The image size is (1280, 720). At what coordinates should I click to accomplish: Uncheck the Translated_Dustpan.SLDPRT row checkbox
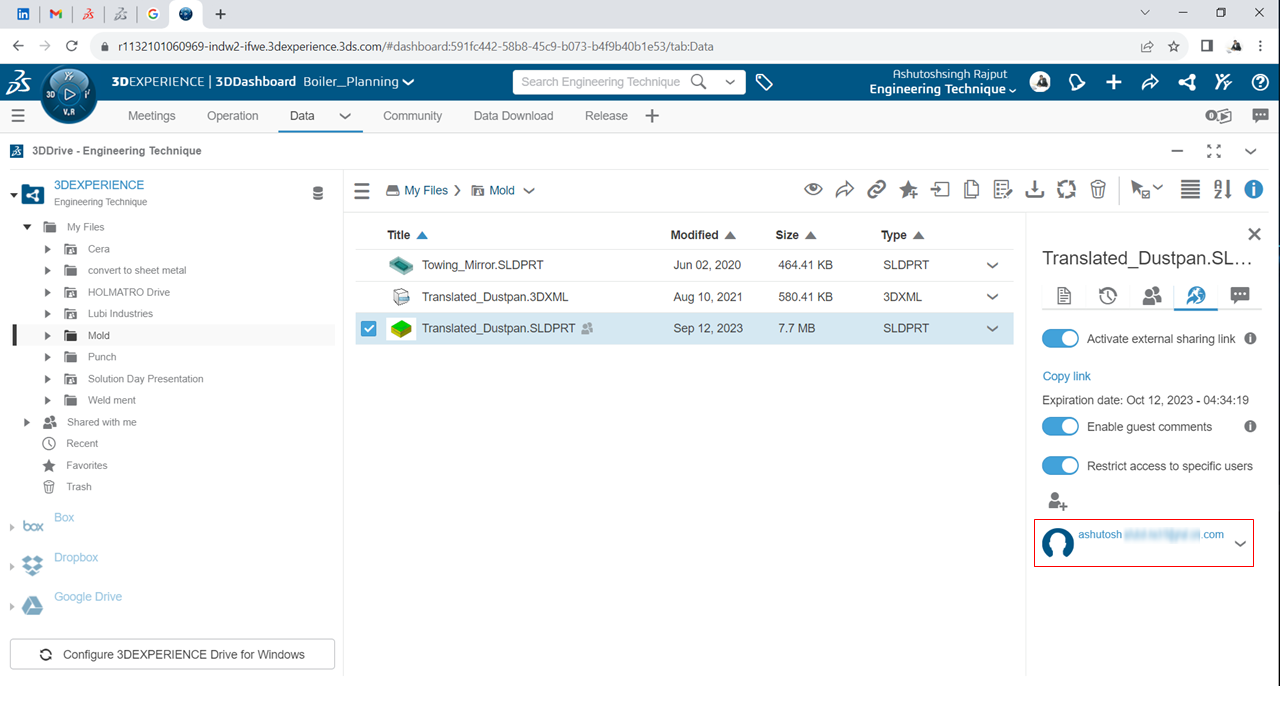coord(369,328)
